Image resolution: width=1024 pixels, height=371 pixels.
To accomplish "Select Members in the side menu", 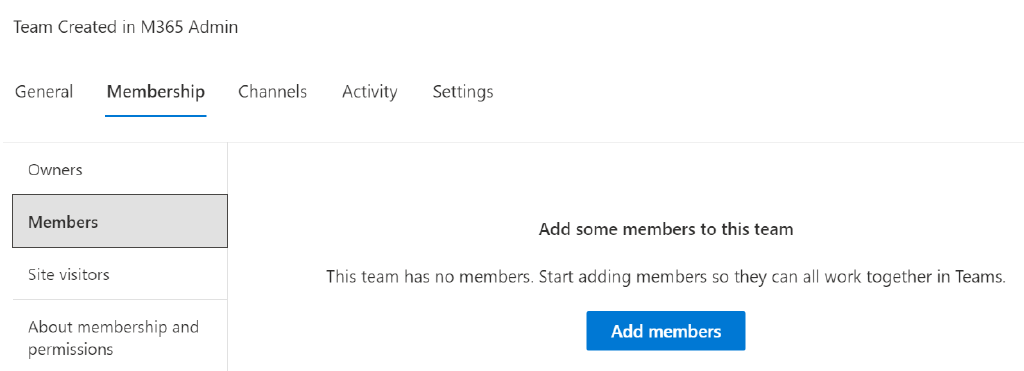I will click(x=120, y=221).
